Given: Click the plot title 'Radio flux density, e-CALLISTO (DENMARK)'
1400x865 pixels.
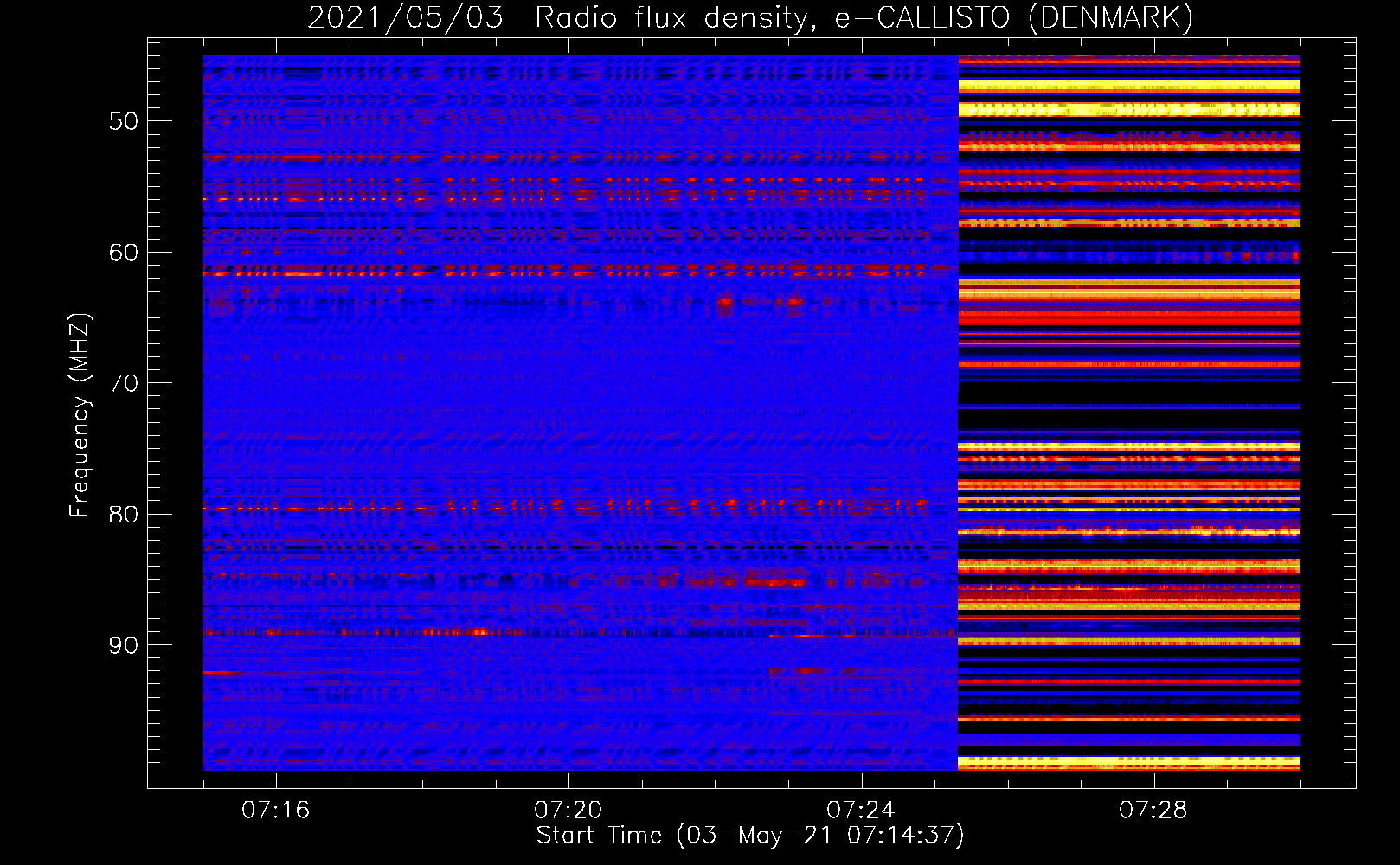Looking at the screenshot, I should [864, 17].
